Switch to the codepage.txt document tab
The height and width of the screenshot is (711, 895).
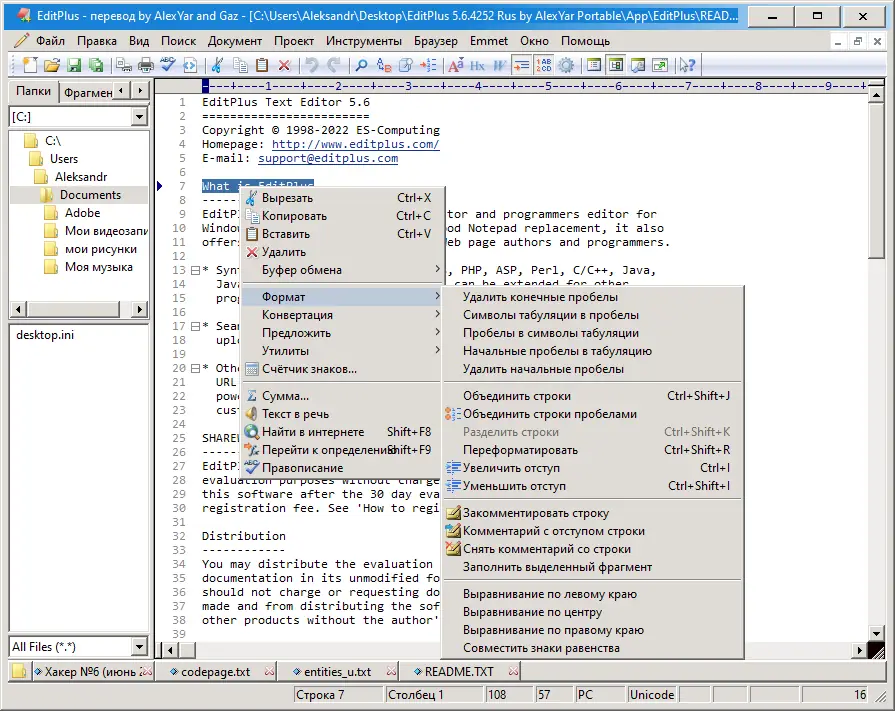215,672
